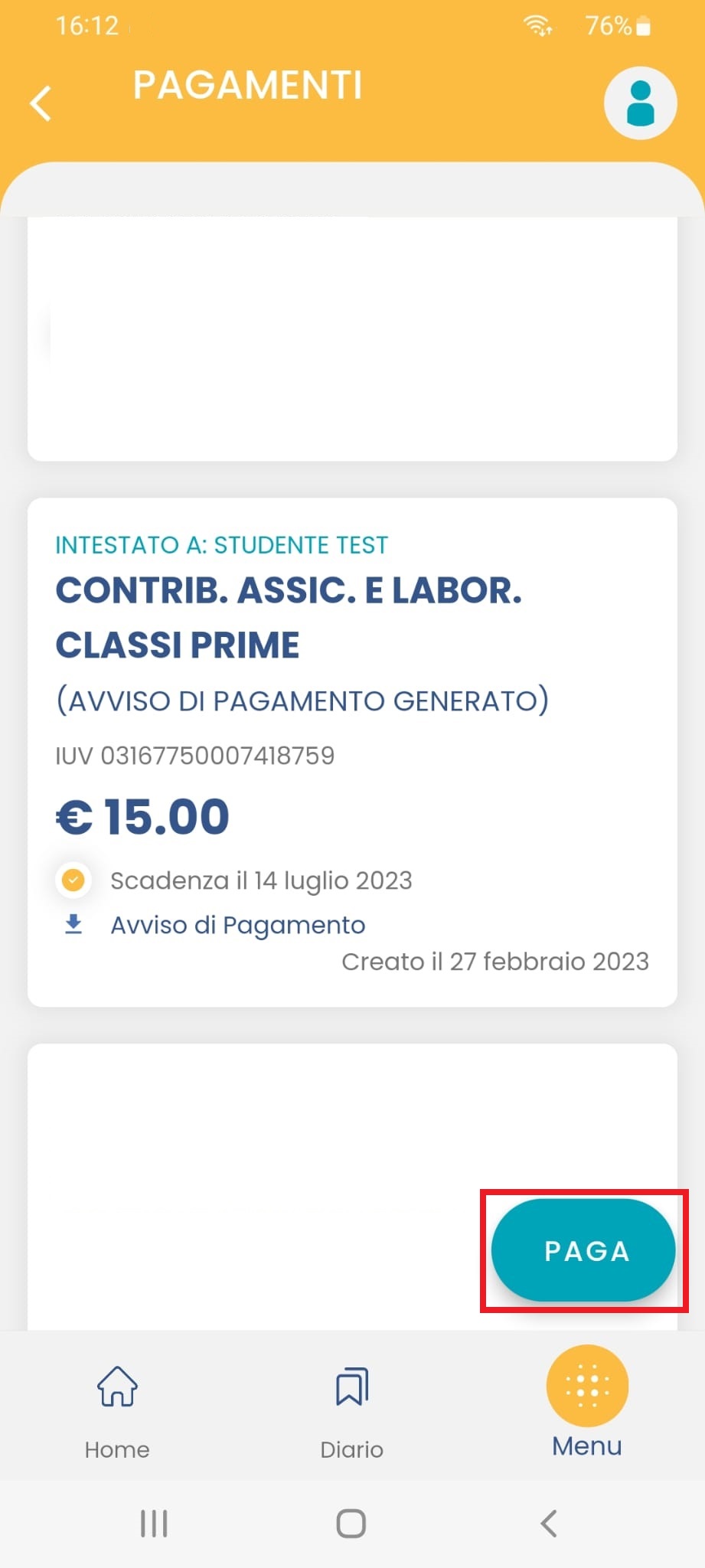The width and height of the screenshot is (705, 1568).
Task: Tap the Contrib. Assic. e Labor. payment title
Action: click(x=289, y=617)
